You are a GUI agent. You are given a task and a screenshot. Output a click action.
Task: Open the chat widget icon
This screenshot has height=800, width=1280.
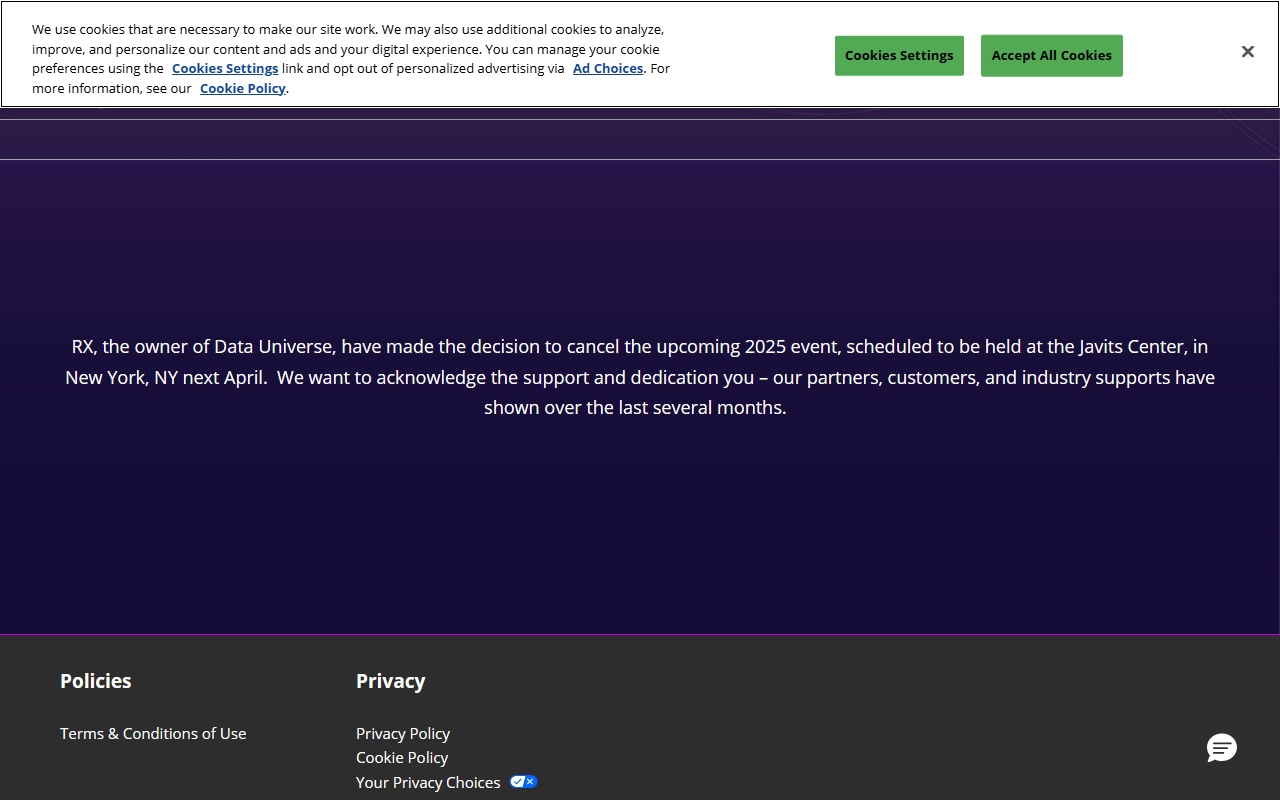1222,748
